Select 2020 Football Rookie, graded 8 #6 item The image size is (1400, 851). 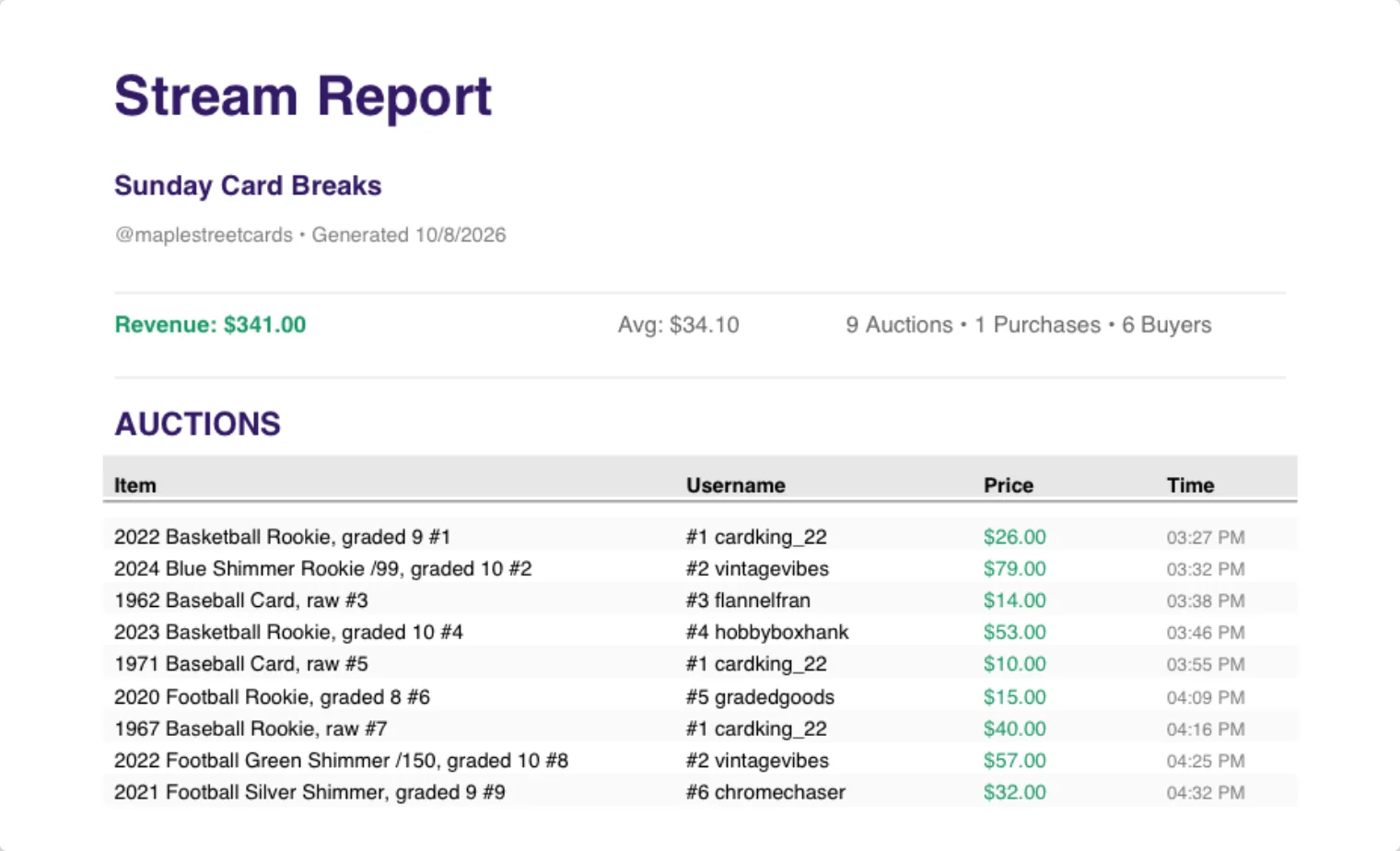click(272, 697)
